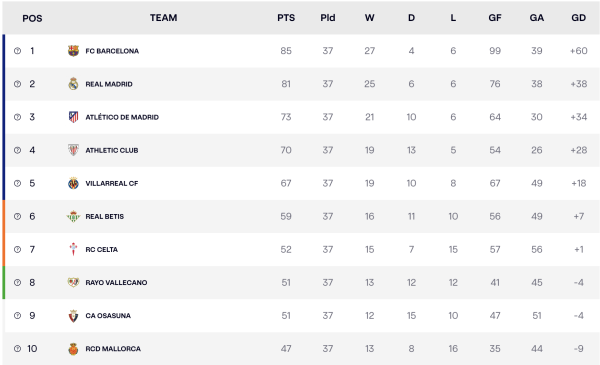Viewport: 600px width, 365px height.
Task: Click the Atlético de Madrid crest icon
Action: [73, 117]
